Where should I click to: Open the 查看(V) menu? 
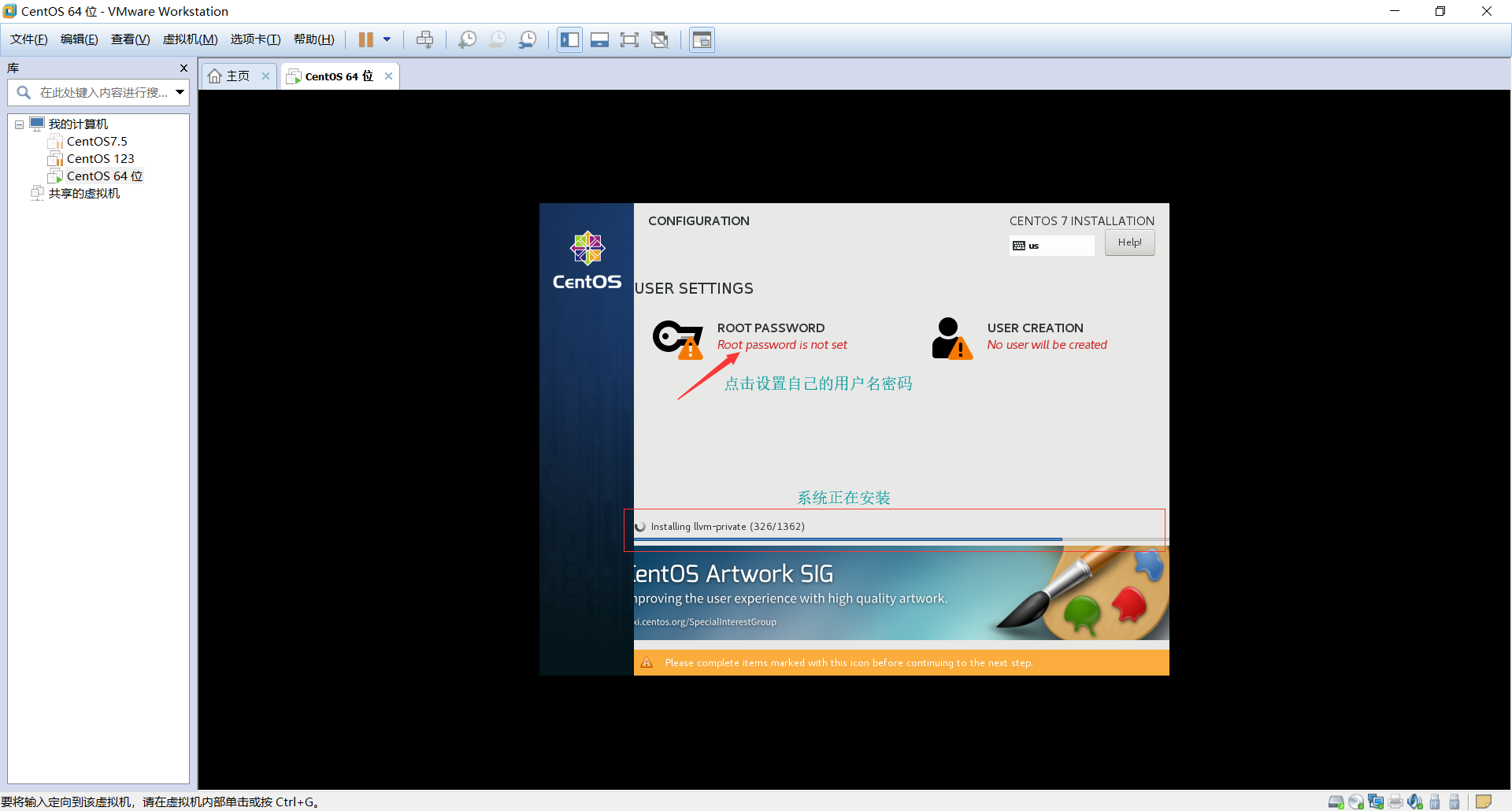(x=131, y=39)
